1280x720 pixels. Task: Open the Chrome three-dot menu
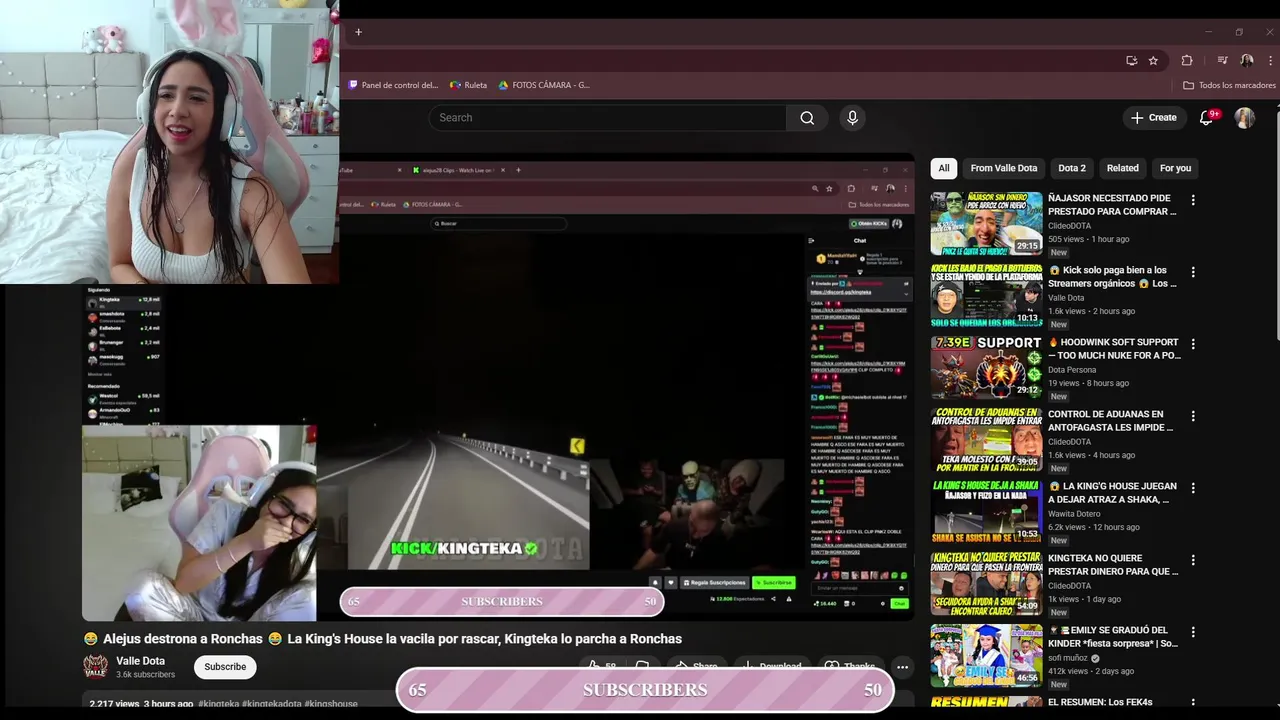[x=1271, y=60]
